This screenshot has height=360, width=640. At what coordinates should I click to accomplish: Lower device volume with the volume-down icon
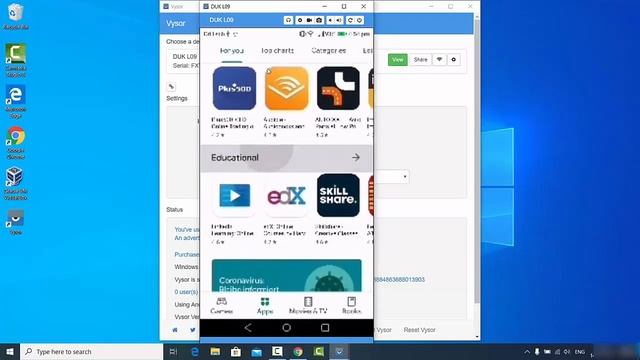click(x=330, y=20)
